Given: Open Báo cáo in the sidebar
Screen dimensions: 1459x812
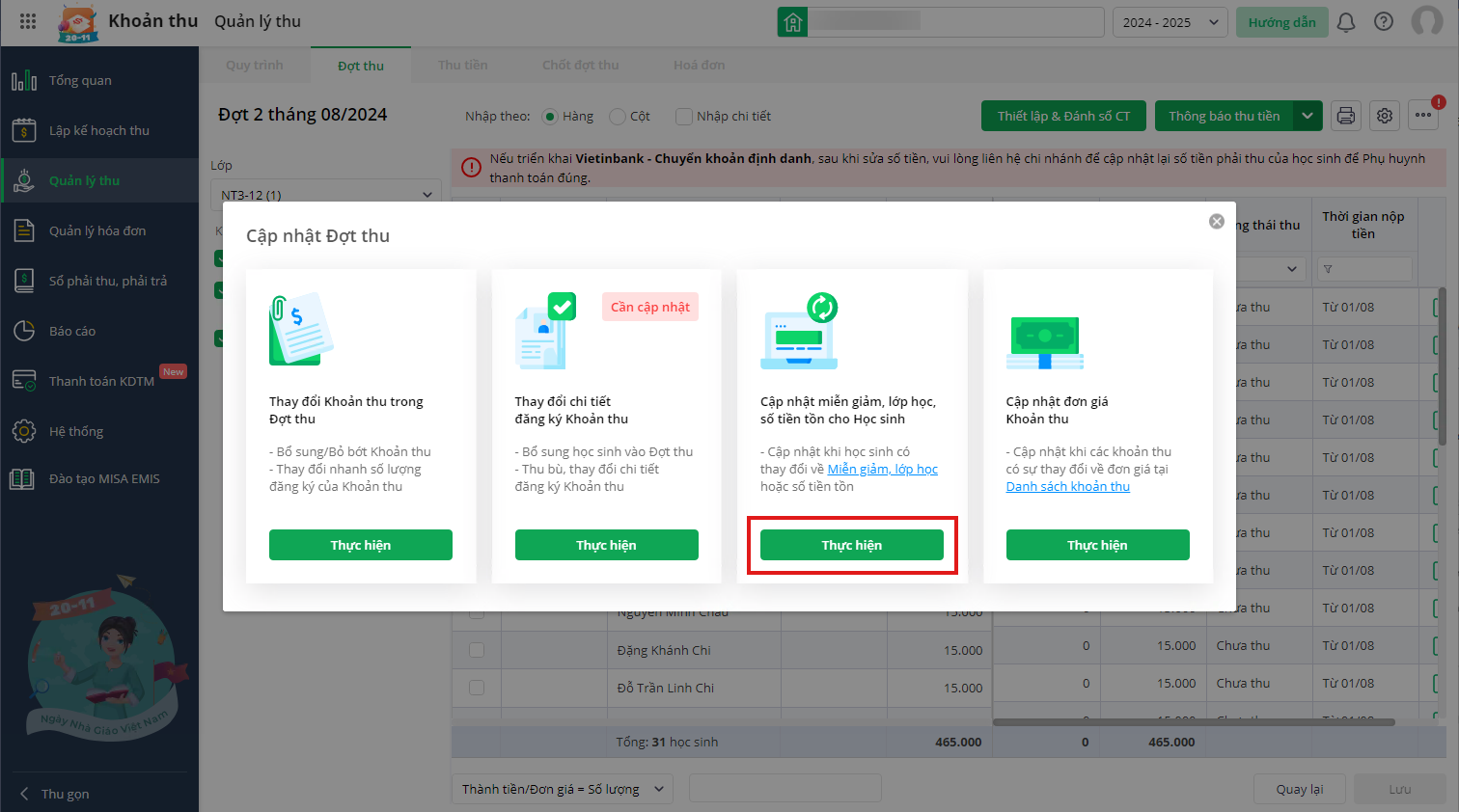Looking at the screenshot, I should (72, 331).
